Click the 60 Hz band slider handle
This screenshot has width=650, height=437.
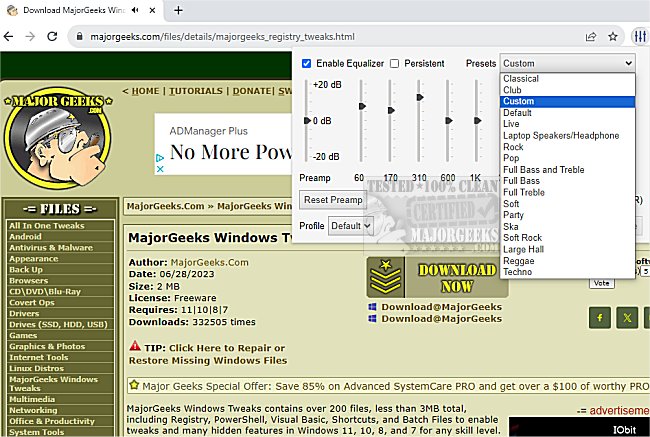click(362, 107)
